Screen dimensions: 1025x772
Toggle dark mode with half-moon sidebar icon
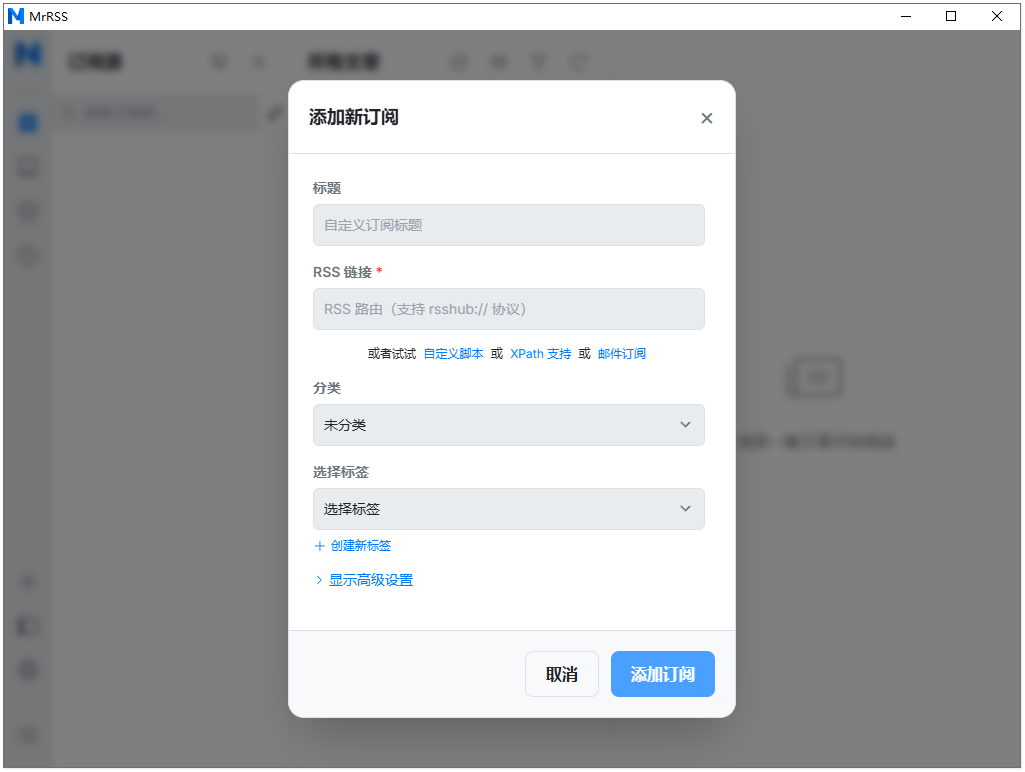click(27, 627)
